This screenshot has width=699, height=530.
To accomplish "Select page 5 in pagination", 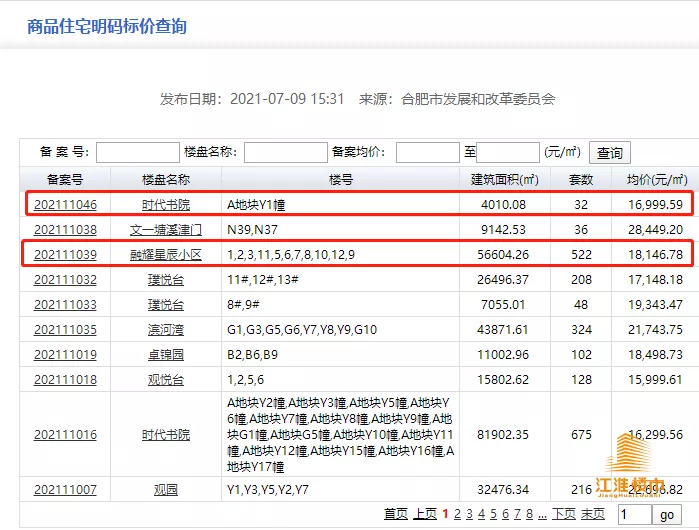I will coord(493,514).
